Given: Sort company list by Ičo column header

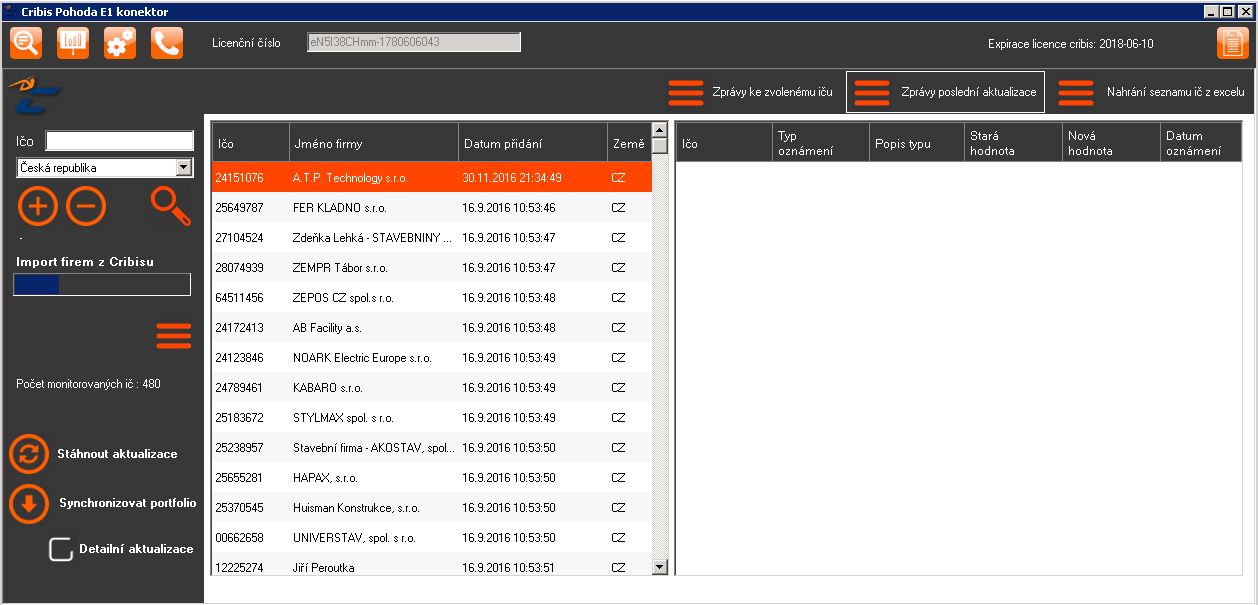Looking at the screenshot, I should coord(251,143).
